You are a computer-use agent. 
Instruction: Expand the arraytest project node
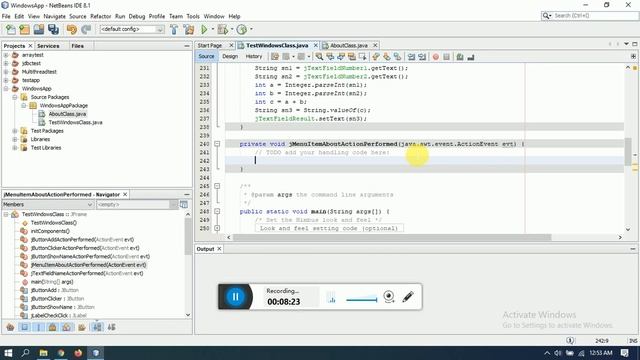[6, 55]
